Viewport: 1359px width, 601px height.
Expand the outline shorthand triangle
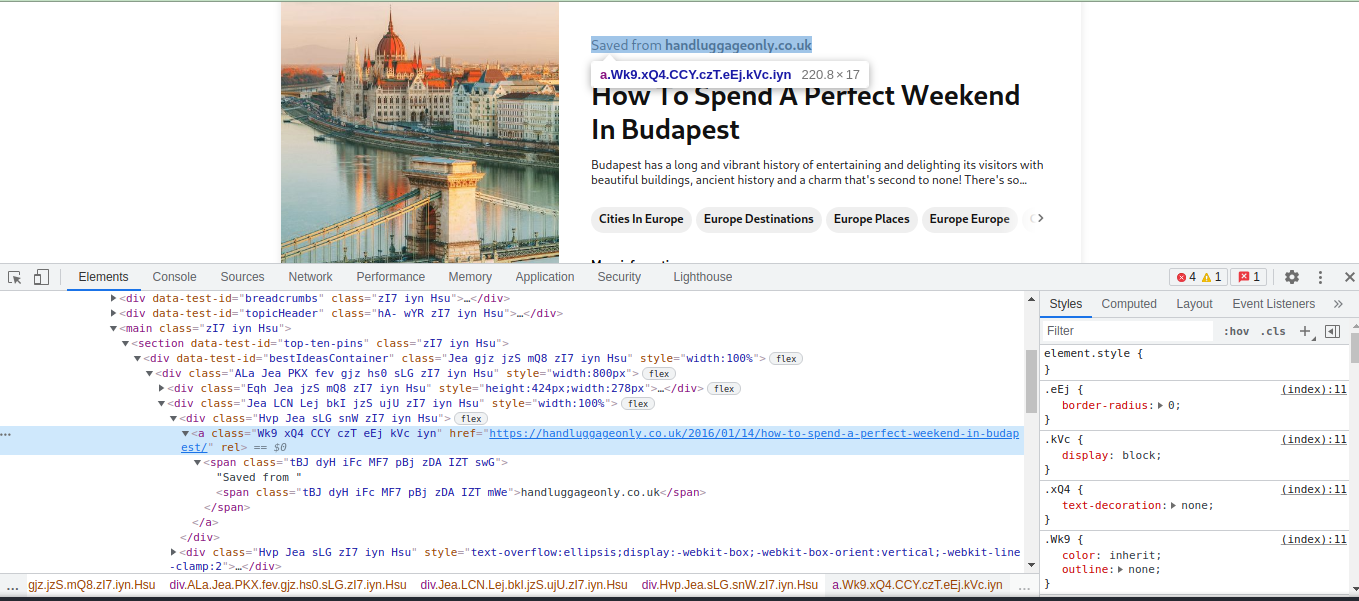1122,570
